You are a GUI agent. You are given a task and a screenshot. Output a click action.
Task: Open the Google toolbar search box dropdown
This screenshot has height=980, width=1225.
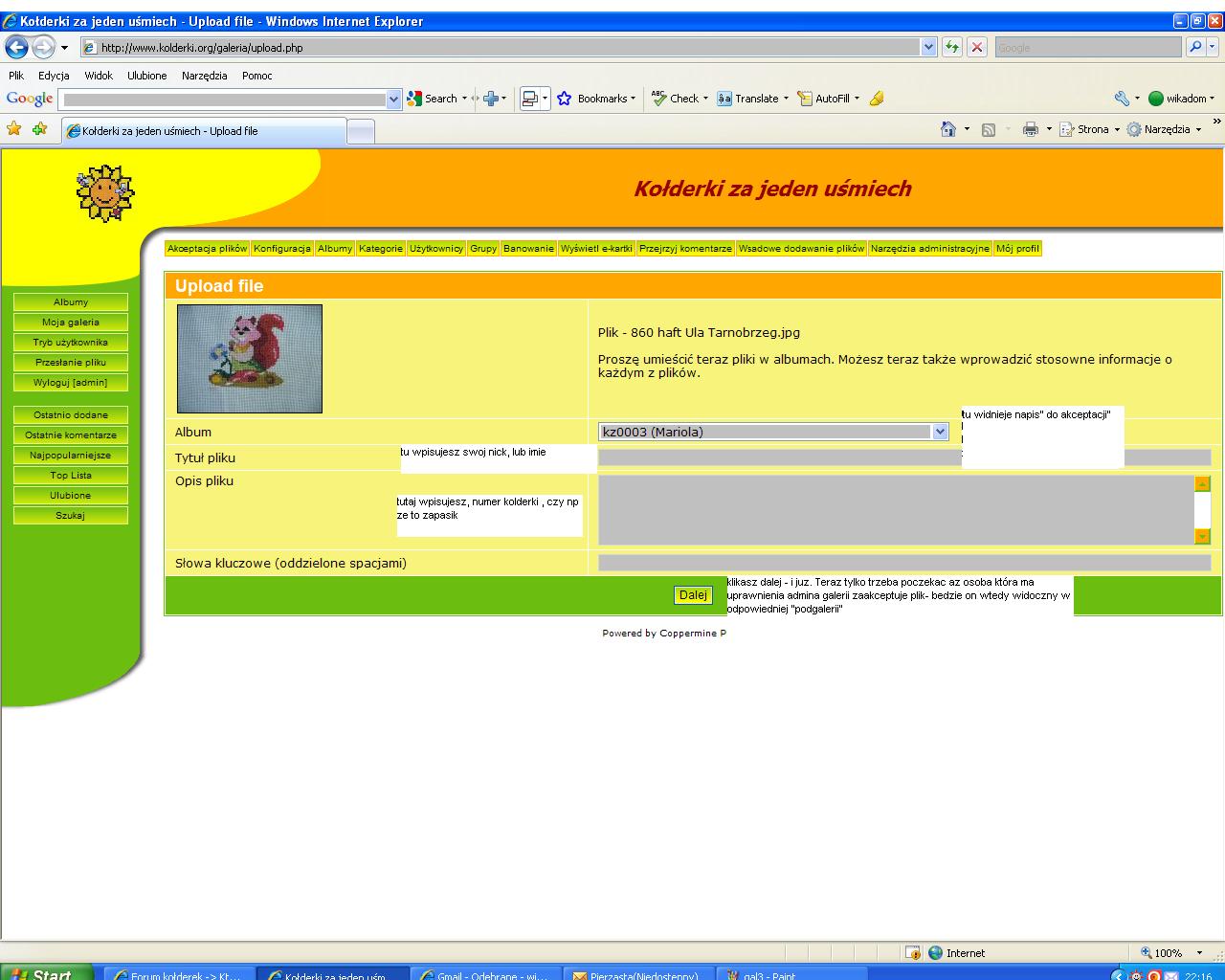pos(393,99)
